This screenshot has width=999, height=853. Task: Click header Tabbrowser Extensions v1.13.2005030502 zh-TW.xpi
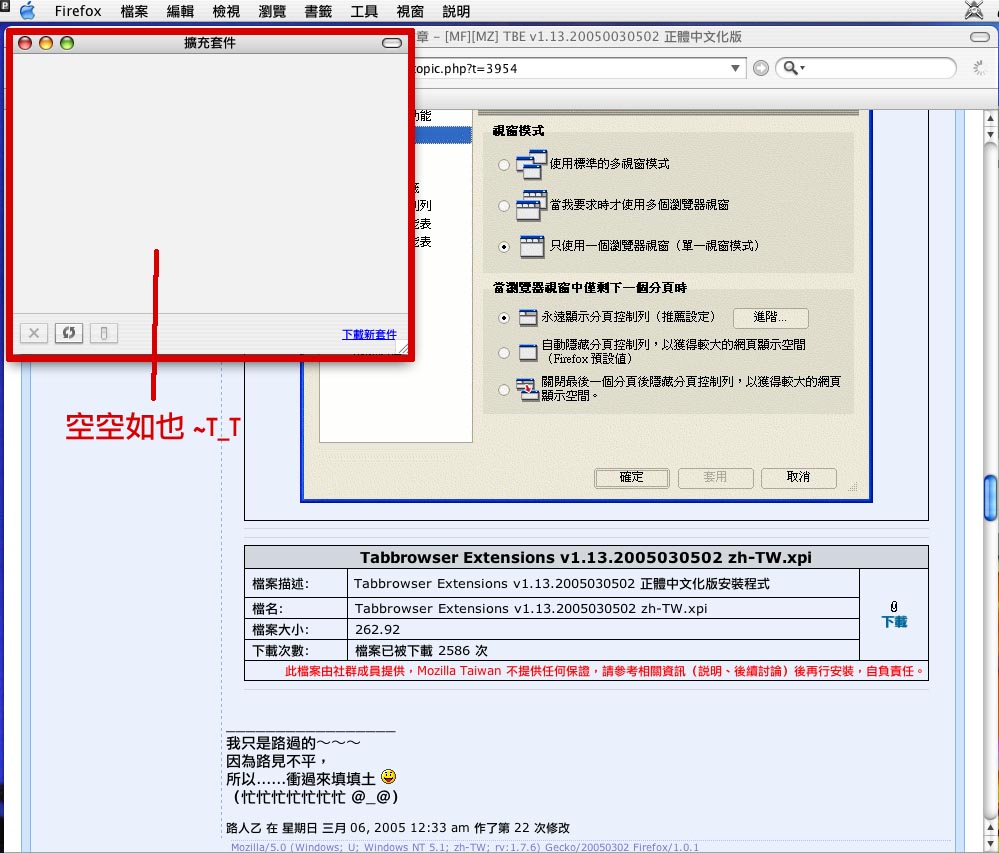(x=586, y=557)
